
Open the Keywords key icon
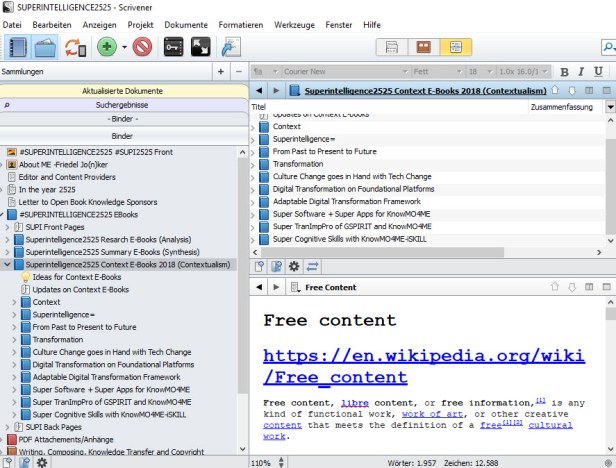(174, 47)
